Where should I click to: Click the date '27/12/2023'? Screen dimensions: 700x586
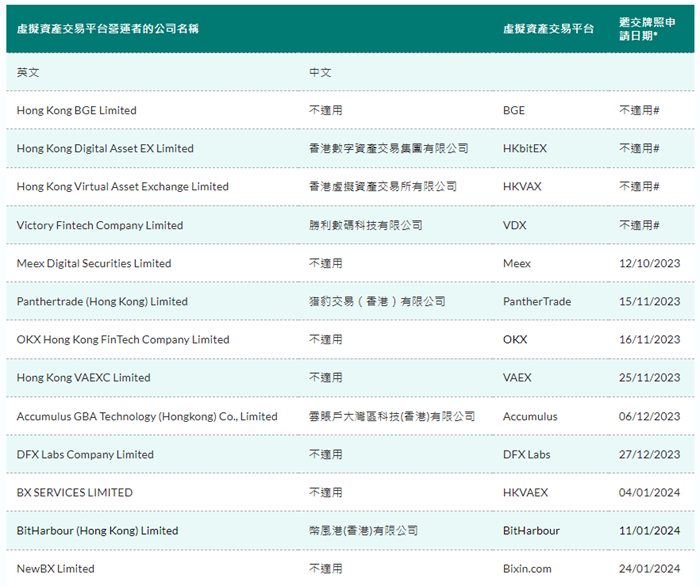point(649,454)
